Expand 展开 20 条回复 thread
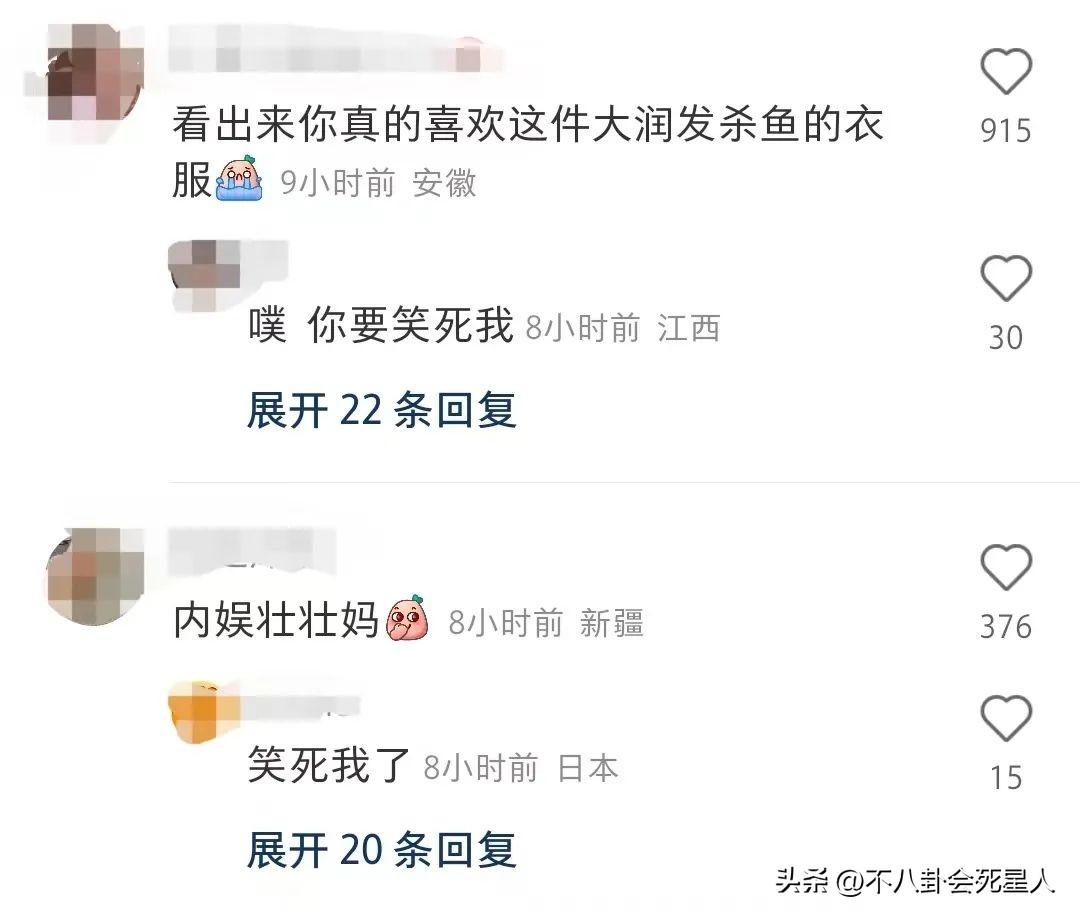This screenshot has height=919, width=1080. click(382, 849)
